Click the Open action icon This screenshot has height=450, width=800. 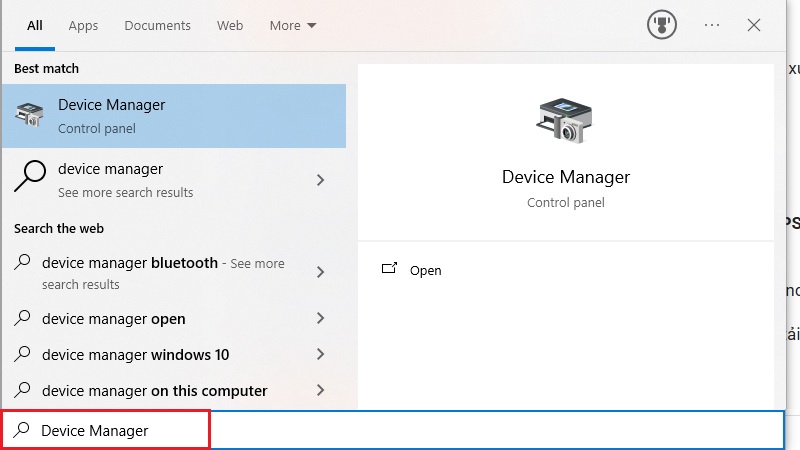click(389, 268)
